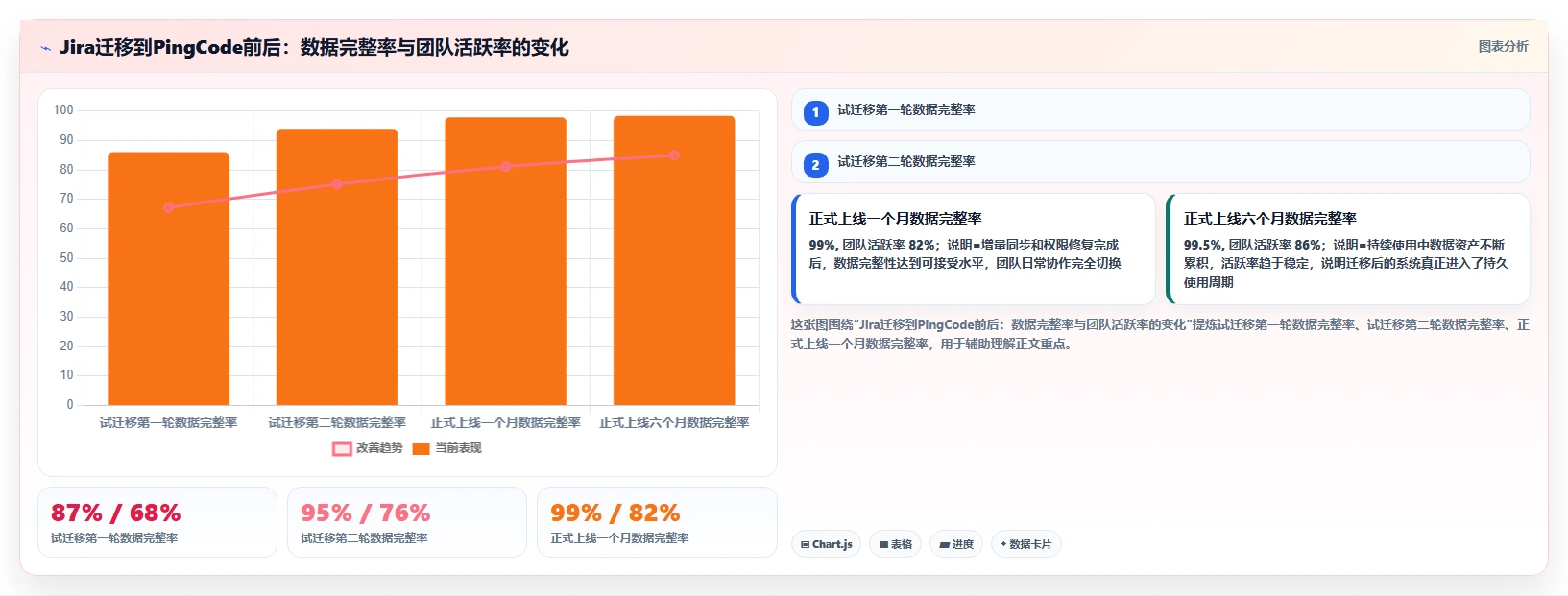Viewport: 1568px width, 596px height.
Task: Click the sparkle icon inside 数据卡片 tag
Action: (x=1003, y=544)
